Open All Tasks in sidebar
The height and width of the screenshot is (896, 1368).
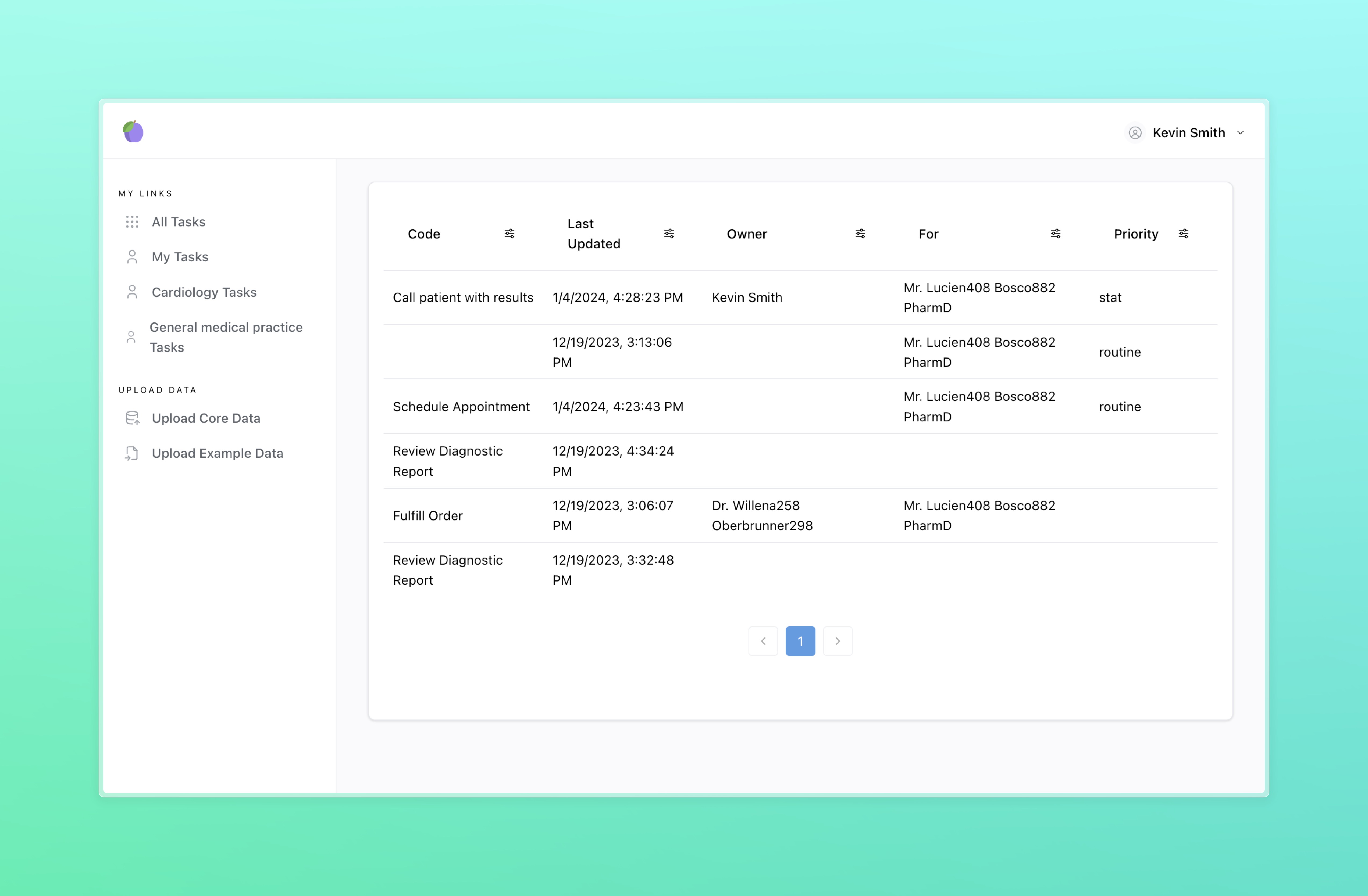tap(178, 222)
